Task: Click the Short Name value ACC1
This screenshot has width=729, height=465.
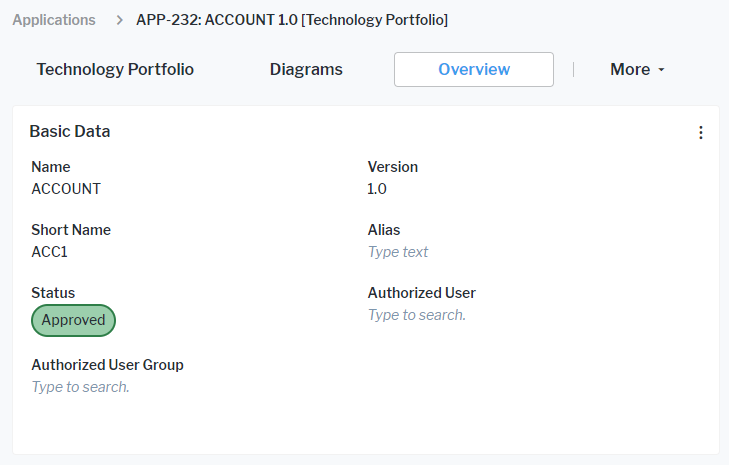Action: click(x=50, y=252)
